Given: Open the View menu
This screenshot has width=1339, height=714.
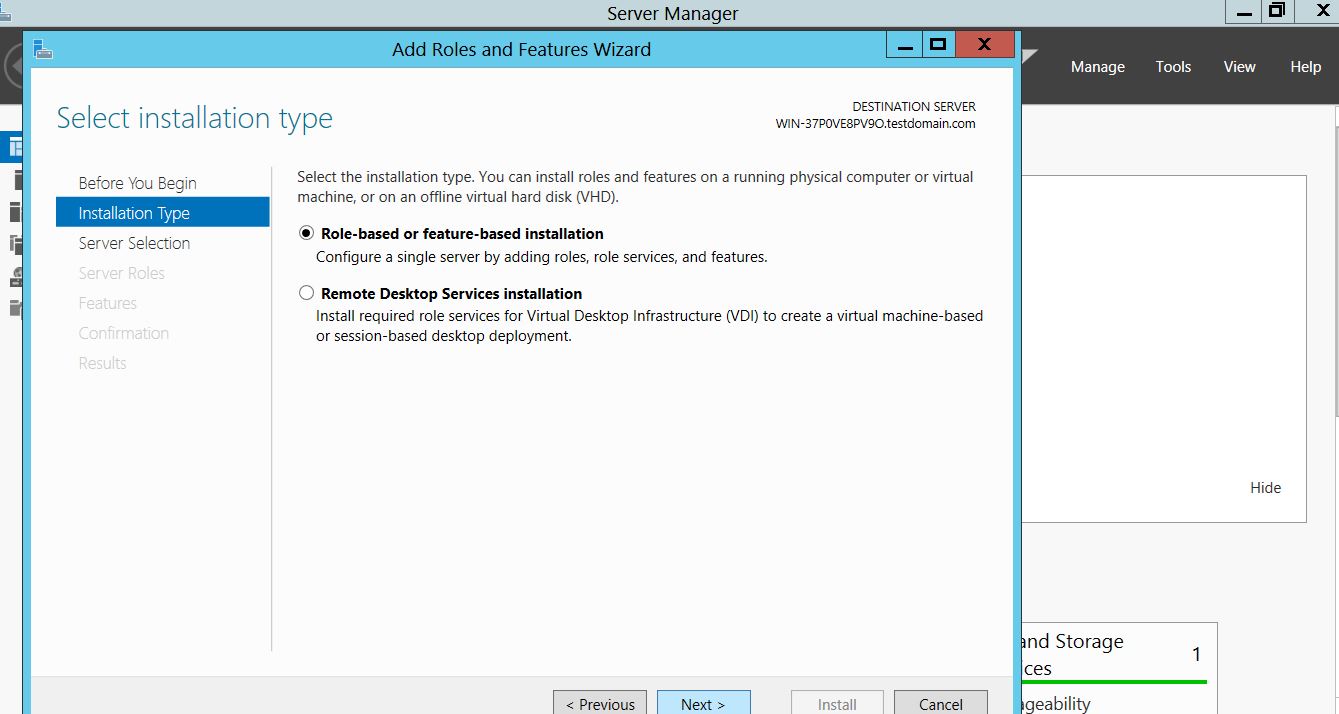Looking at the screenshot, I should coord(1239,67).
